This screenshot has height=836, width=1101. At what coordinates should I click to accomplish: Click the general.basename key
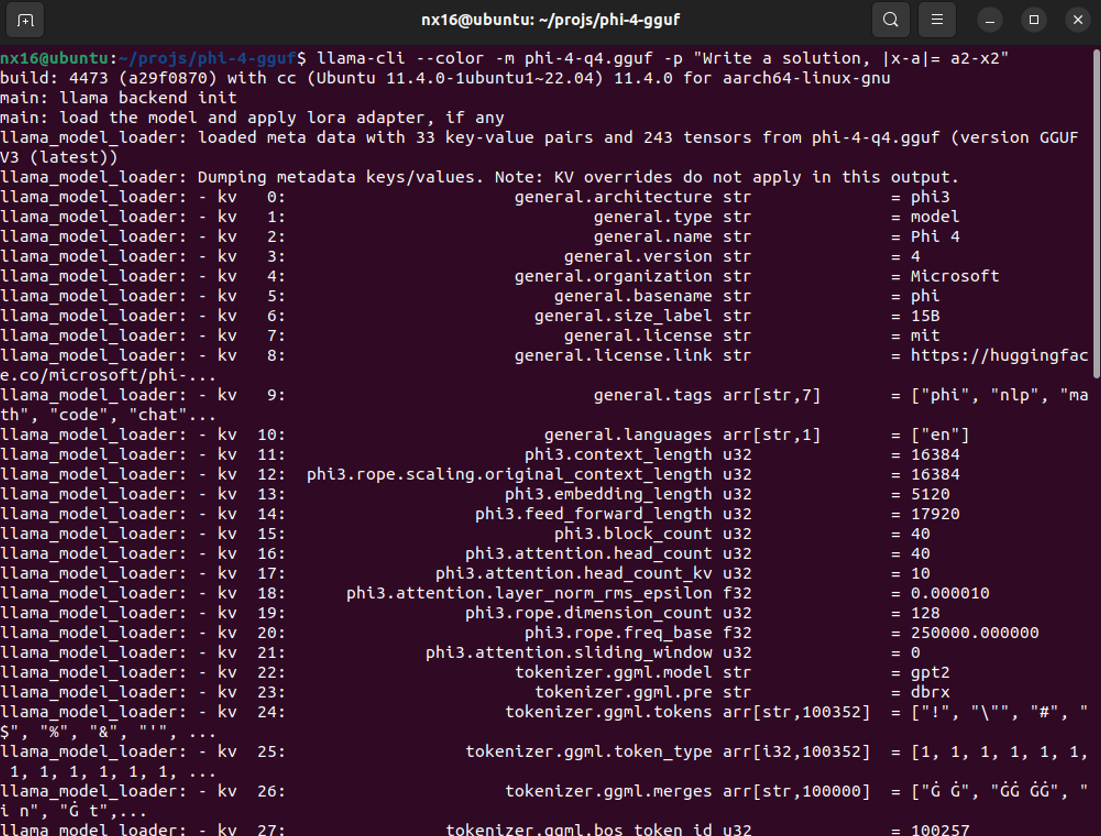pyautogui.click(x=633, y=296)
